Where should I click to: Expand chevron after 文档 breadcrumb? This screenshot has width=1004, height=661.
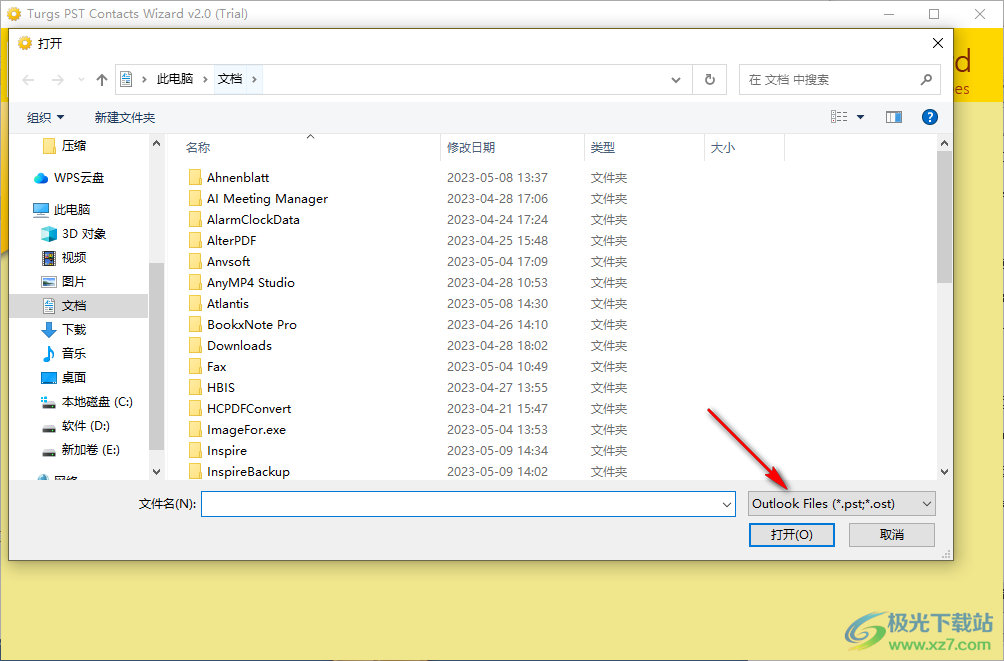254,79
